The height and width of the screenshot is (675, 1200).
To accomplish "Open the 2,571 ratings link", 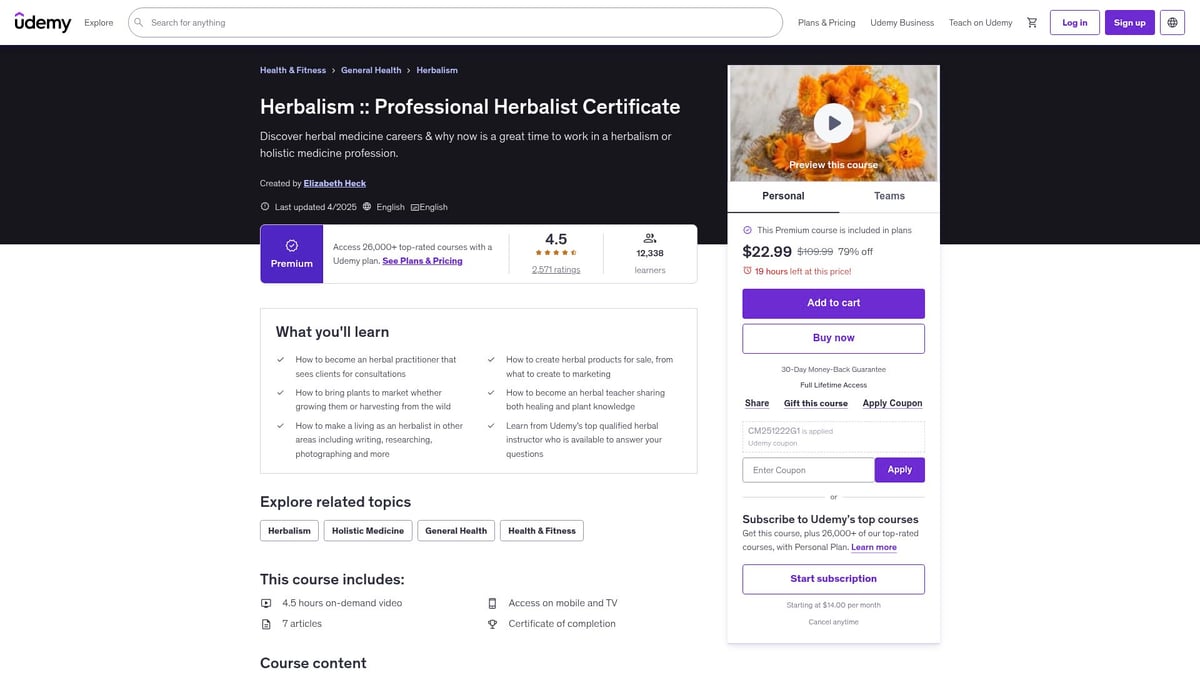I will (556, 268).
